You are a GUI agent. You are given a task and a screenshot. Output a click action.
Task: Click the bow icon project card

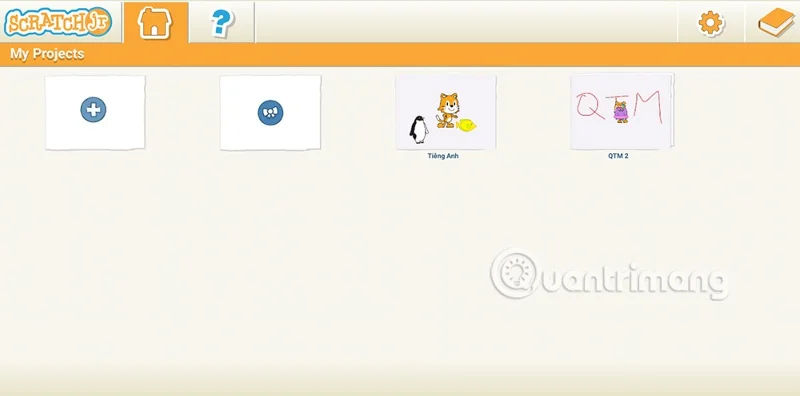(270, 113)
